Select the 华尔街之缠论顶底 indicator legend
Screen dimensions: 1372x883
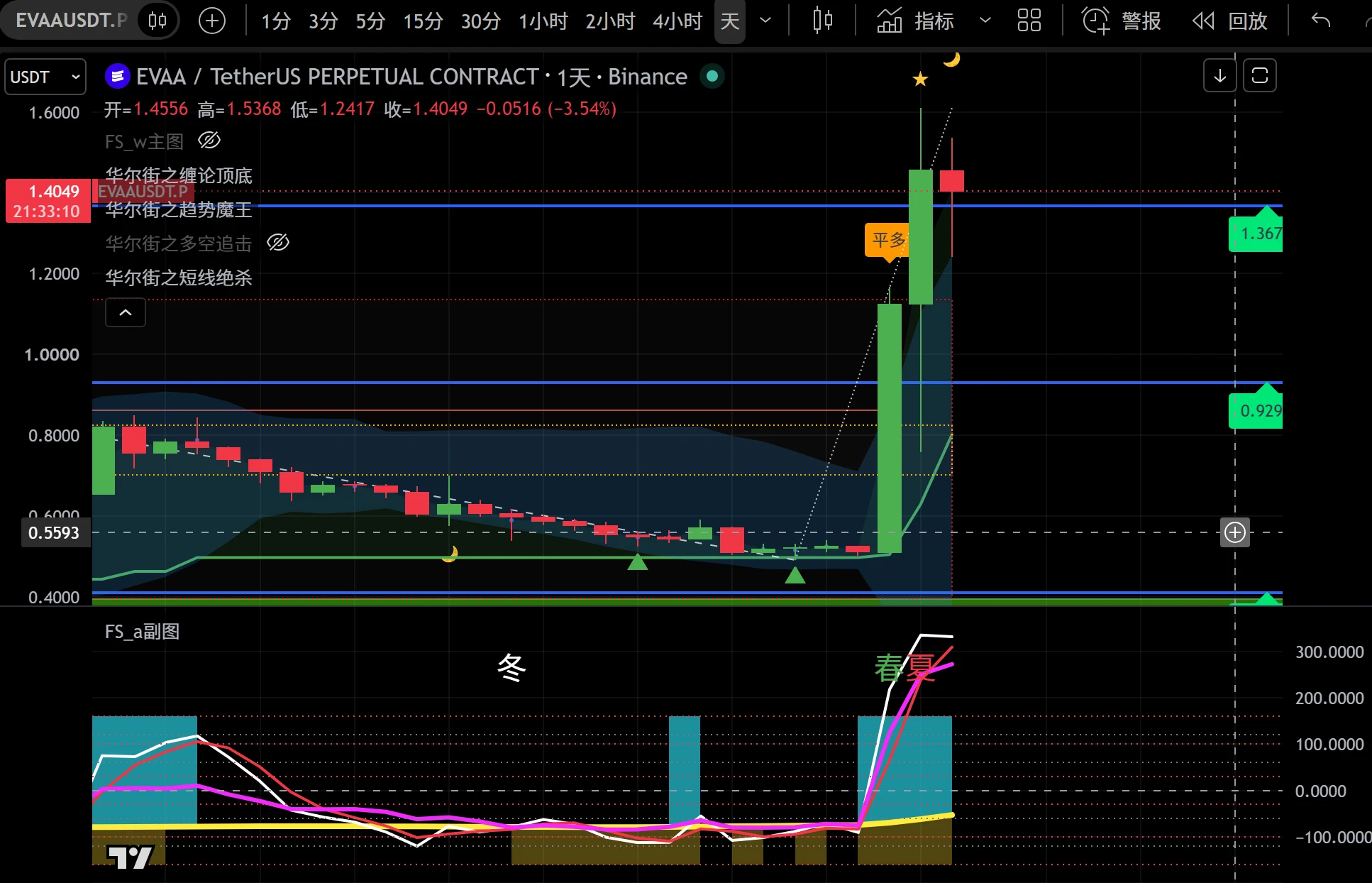tap(179, 175)
